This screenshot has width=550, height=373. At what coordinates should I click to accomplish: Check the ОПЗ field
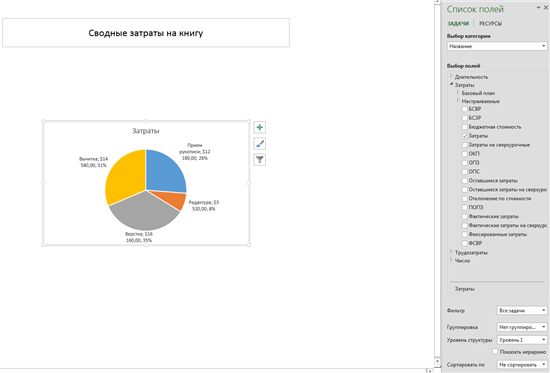465,163
